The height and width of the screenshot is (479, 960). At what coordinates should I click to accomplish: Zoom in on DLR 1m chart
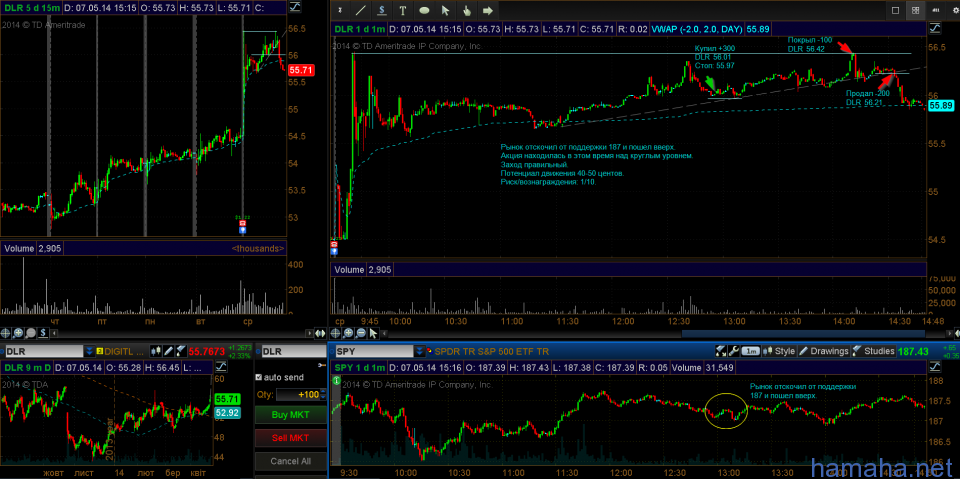pyautogui.click(x=348, y=333)
